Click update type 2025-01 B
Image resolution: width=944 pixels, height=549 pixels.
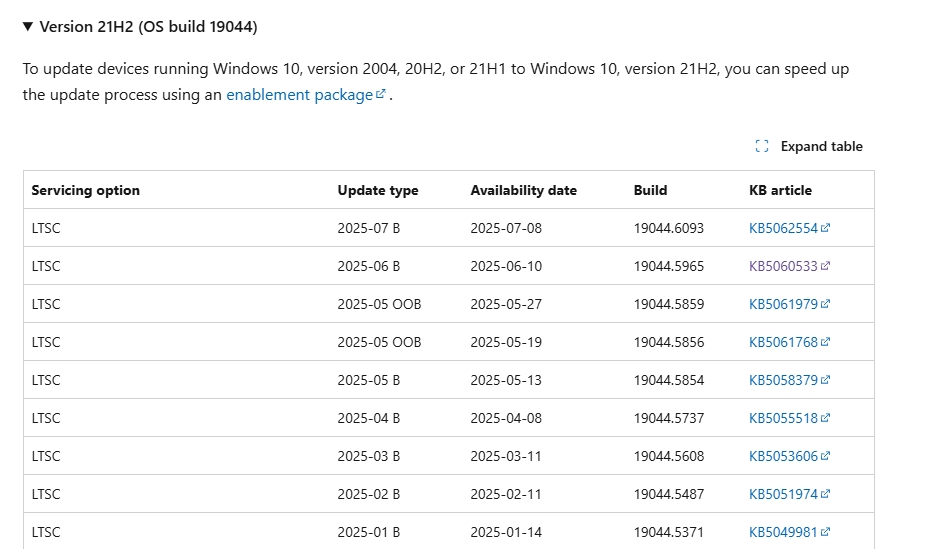click(368, 532)
